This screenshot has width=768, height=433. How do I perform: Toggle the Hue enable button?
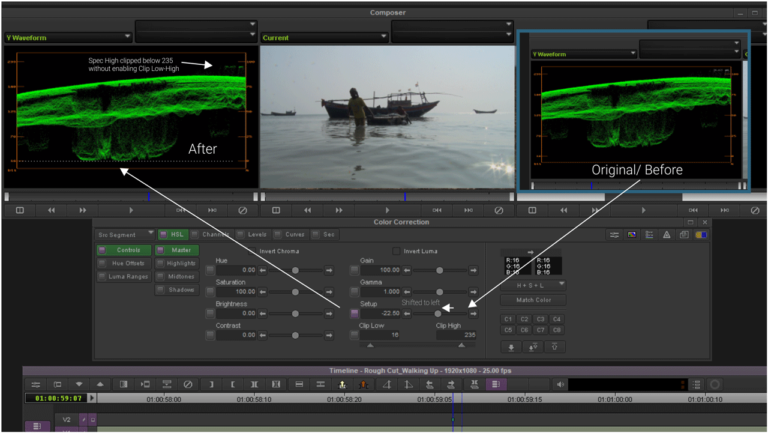click(x=210, y=270)
